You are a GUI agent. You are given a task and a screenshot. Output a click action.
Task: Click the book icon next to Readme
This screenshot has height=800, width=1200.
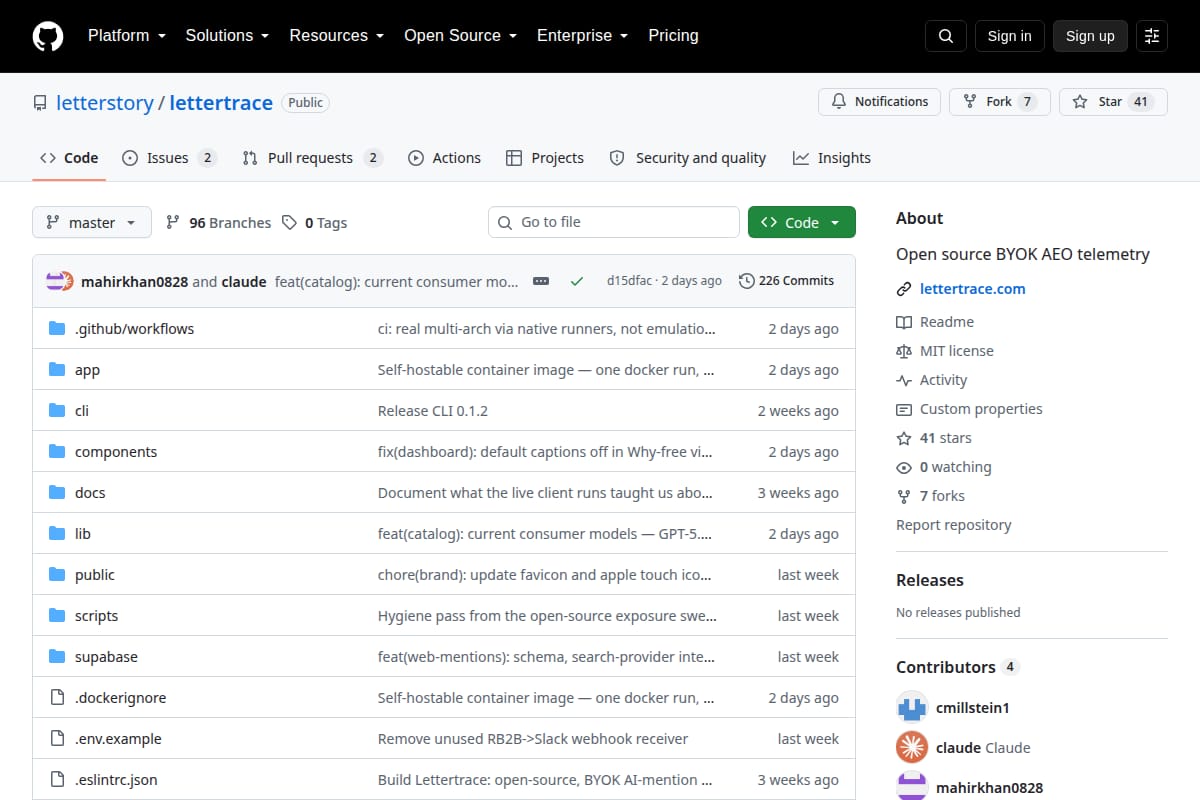(904, 322)
